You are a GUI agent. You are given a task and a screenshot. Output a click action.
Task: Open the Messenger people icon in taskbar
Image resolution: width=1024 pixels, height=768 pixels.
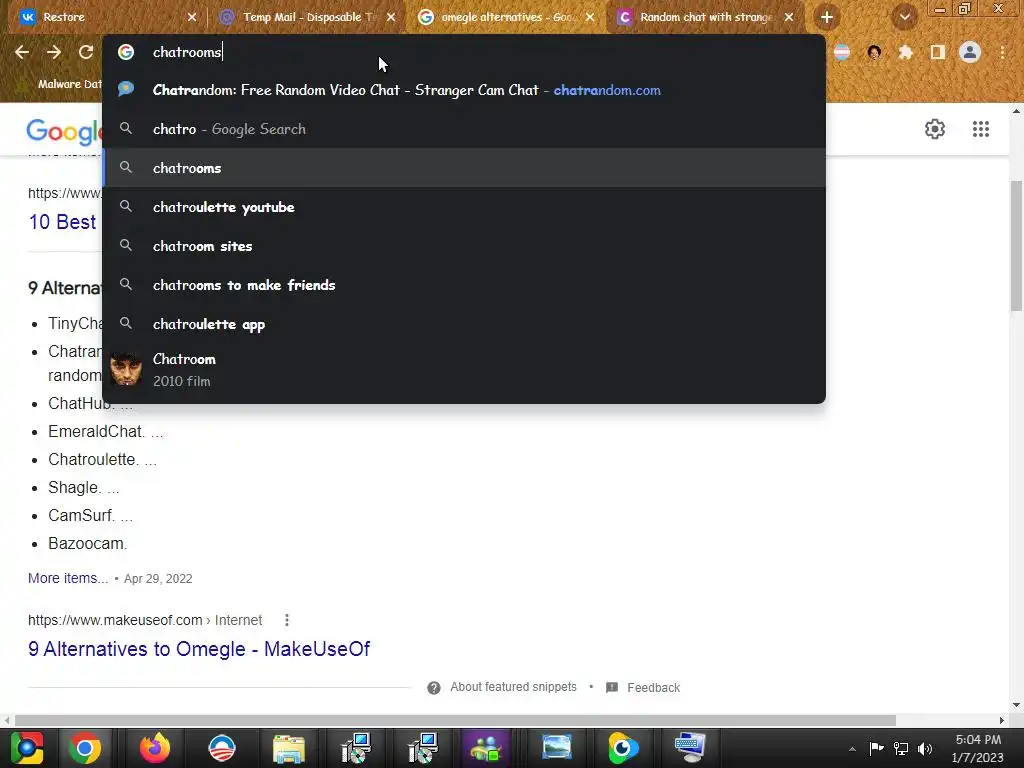[485, 748]
